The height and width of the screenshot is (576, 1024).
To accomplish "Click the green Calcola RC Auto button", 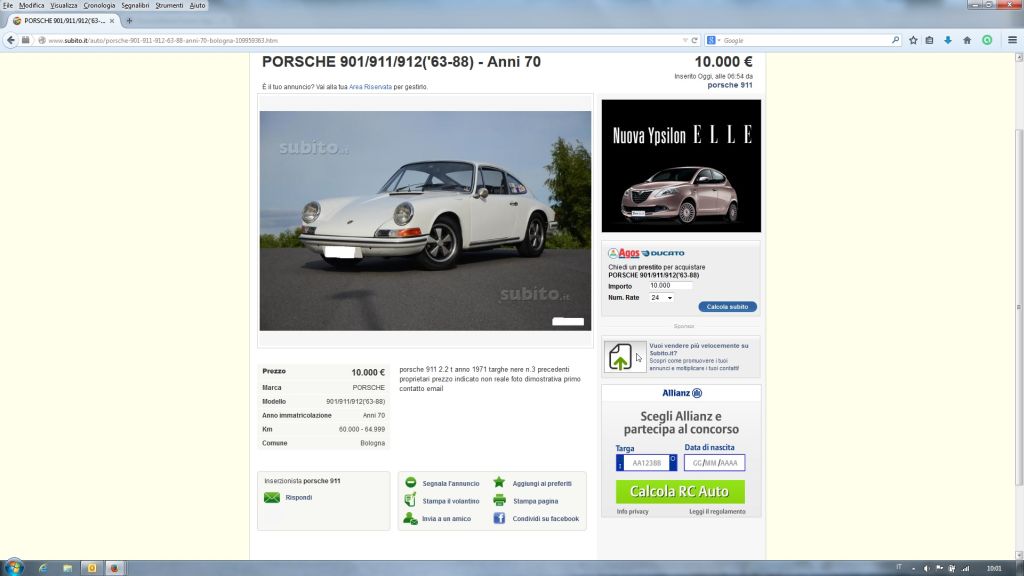I will [680, 492].
